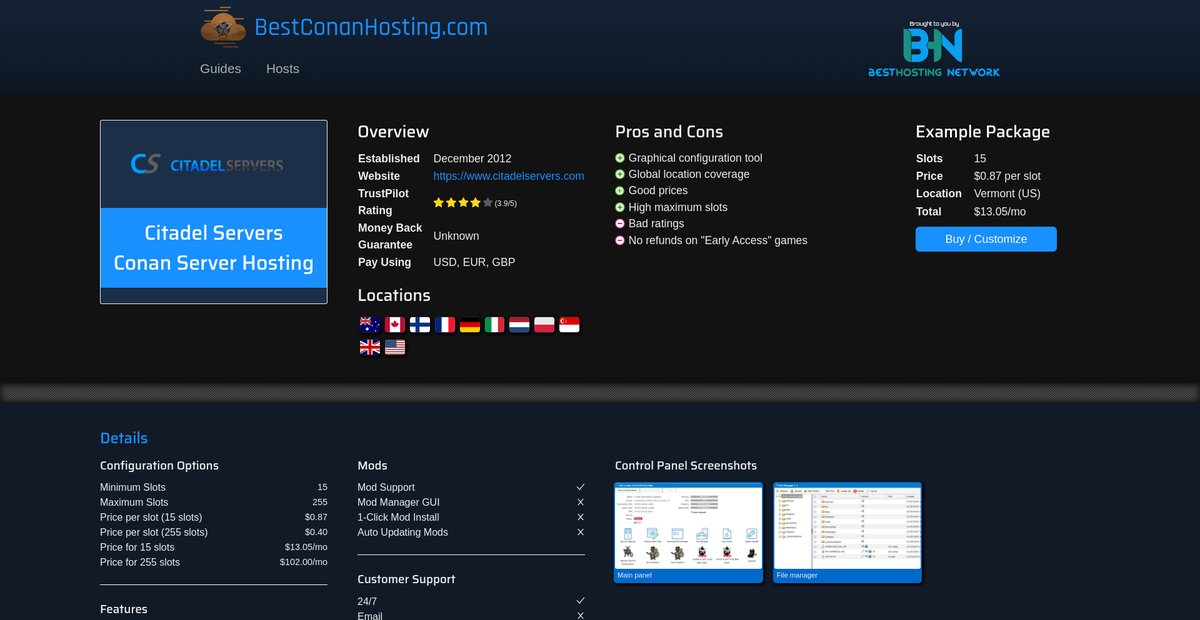Click the Canada flag icon
This screenshot has height=620, width=1200.
[x=395, y=325]
